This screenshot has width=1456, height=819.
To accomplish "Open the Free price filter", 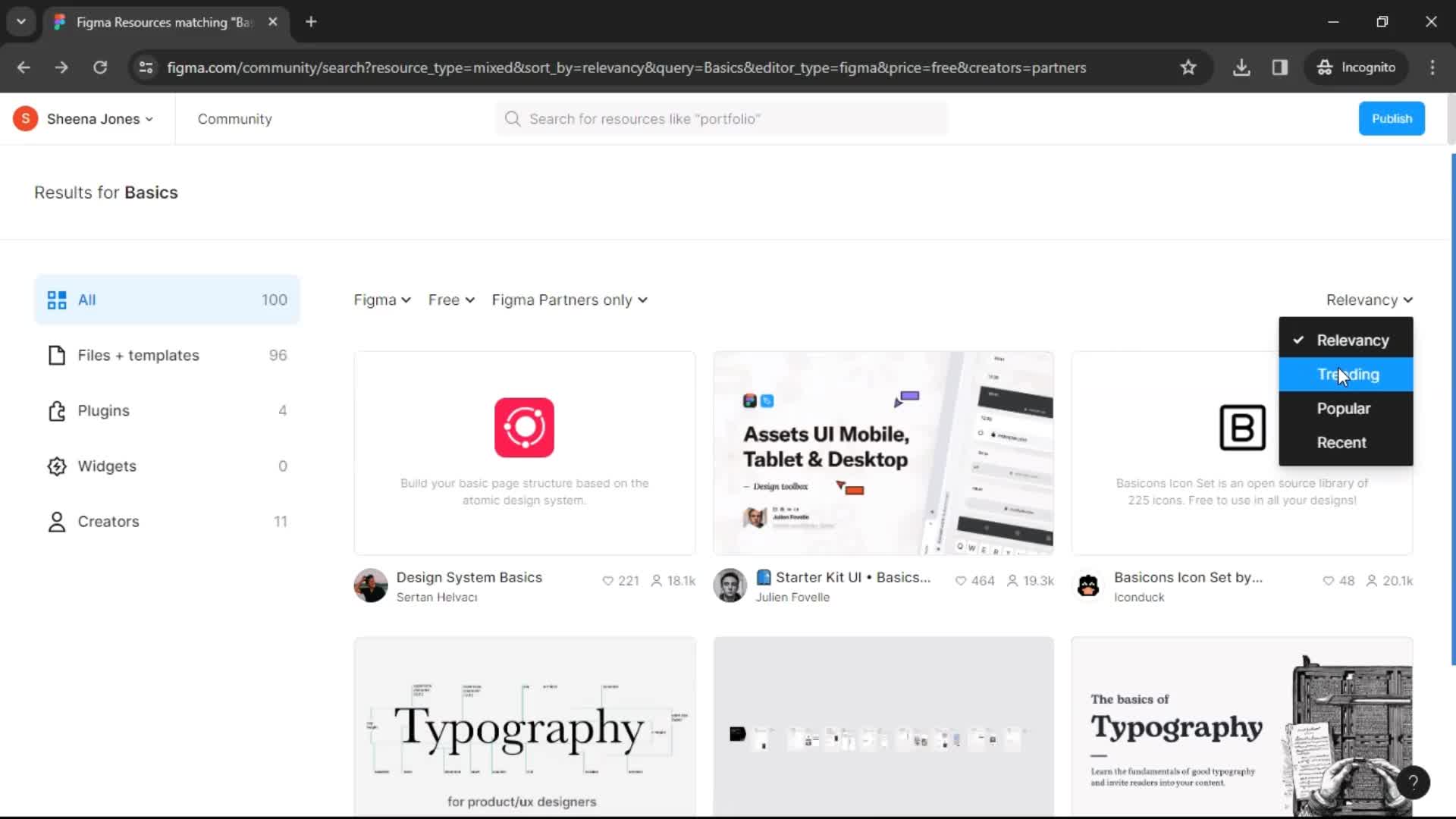I will point(451,300).
